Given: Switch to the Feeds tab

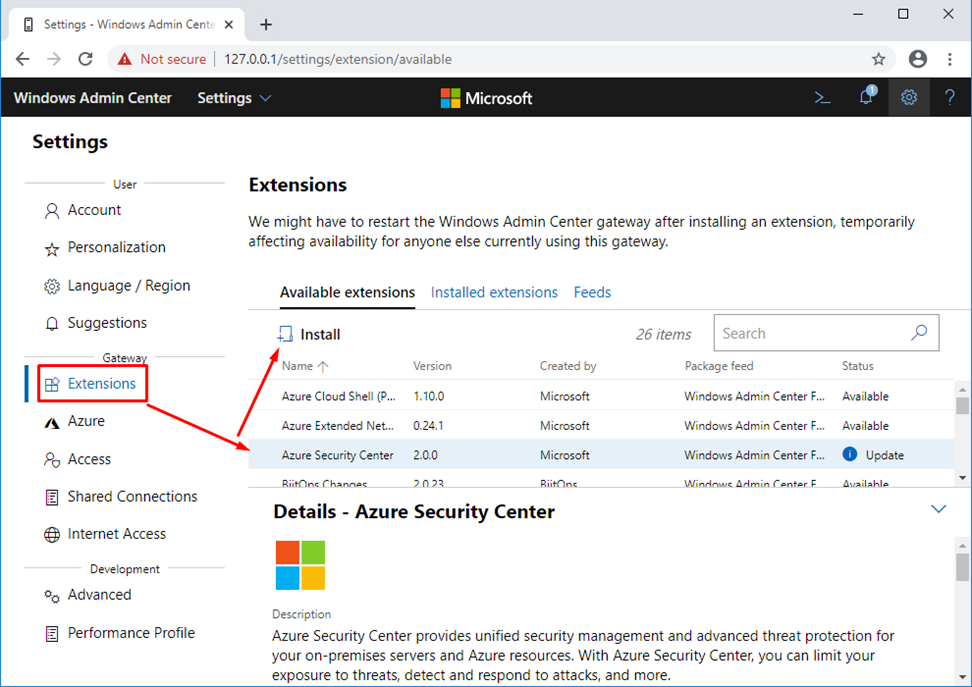Looking at the screenshot, I should pos(592,293).
